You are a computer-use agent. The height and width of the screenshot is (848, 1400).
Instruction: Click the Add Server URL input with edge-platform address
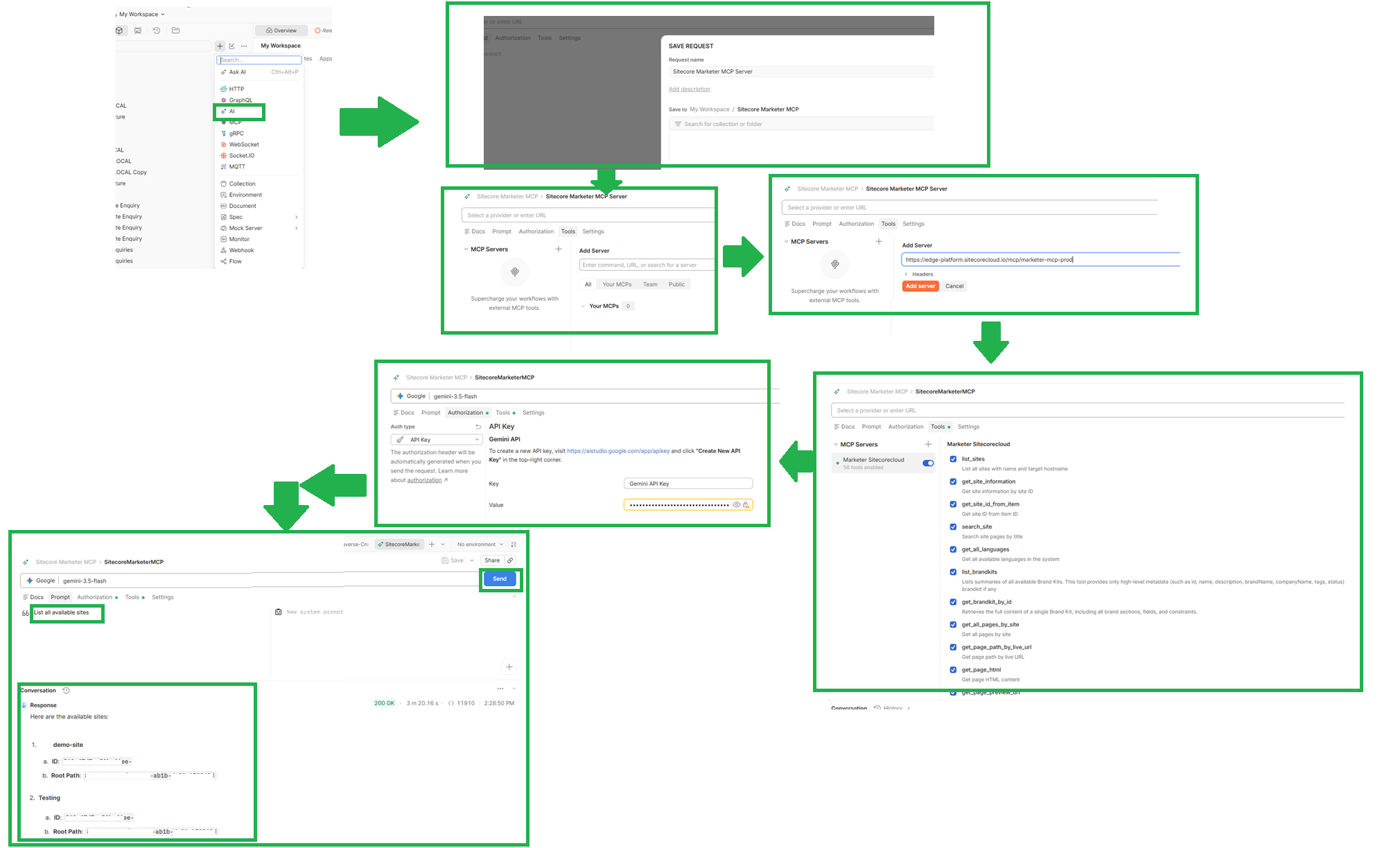click(1040, 260)
